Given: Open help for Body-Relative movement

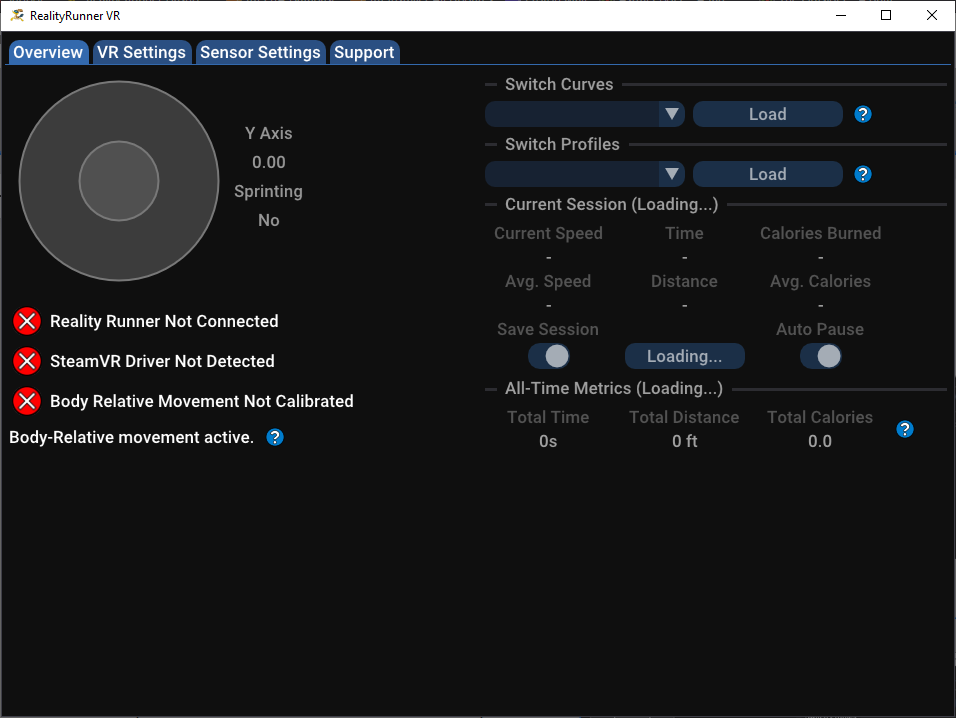Looking at the screenshot, I should click(x=275, y=437).
